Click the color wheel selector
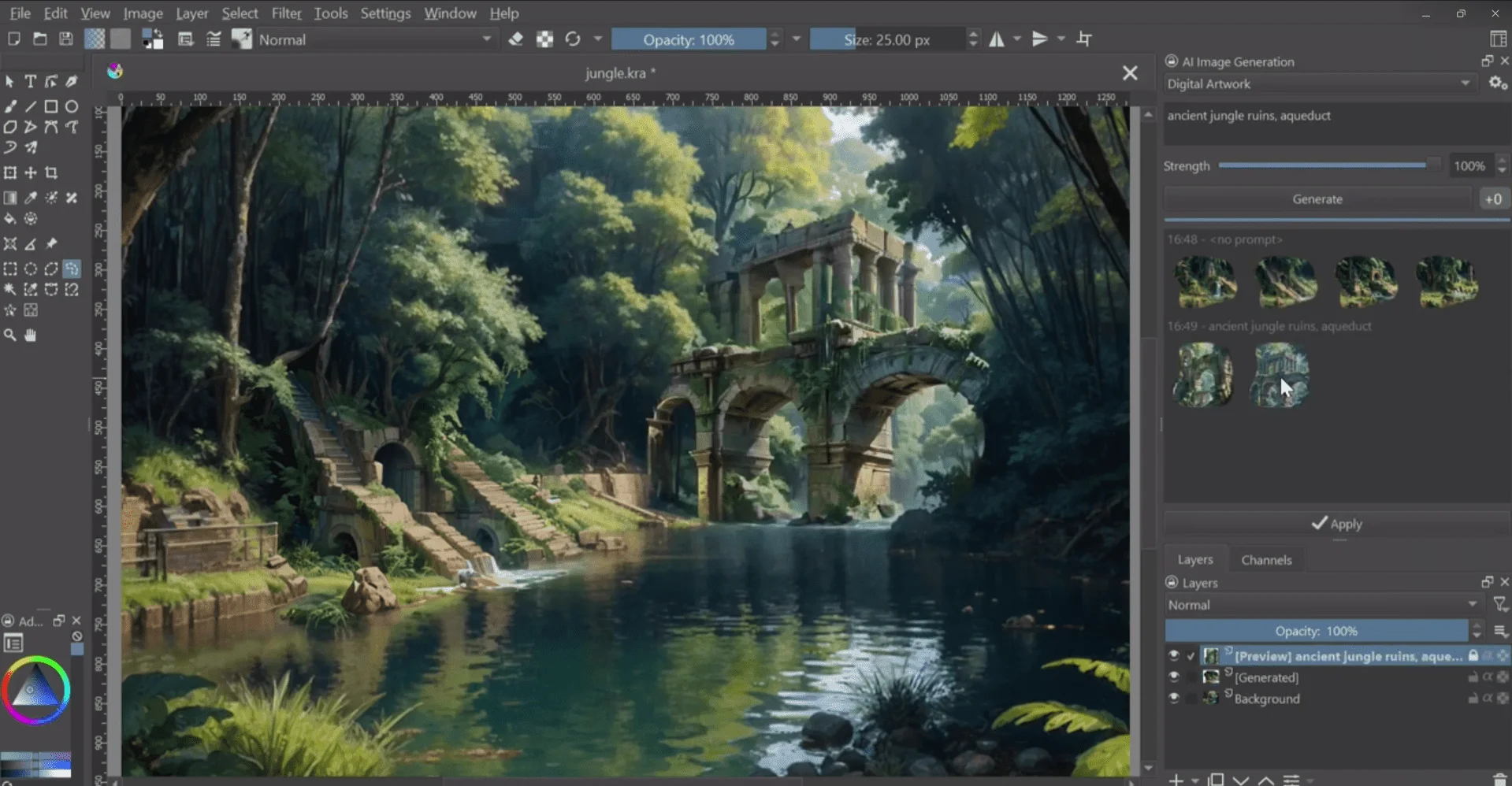 point(35,690)
